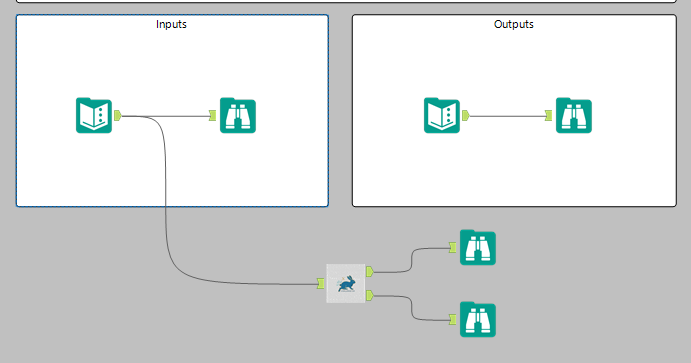This screenshot has height=363, width=691.
Task: Select the Browse tool in Inputs container
Action: [x=238, y=115]
